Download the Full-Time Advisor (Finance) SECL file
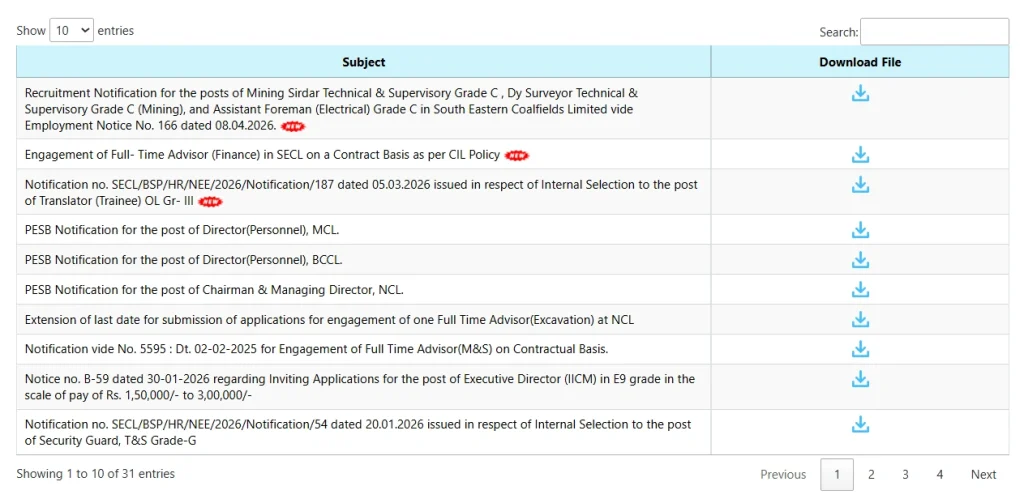1024x503 pixels. coord(860,155)
